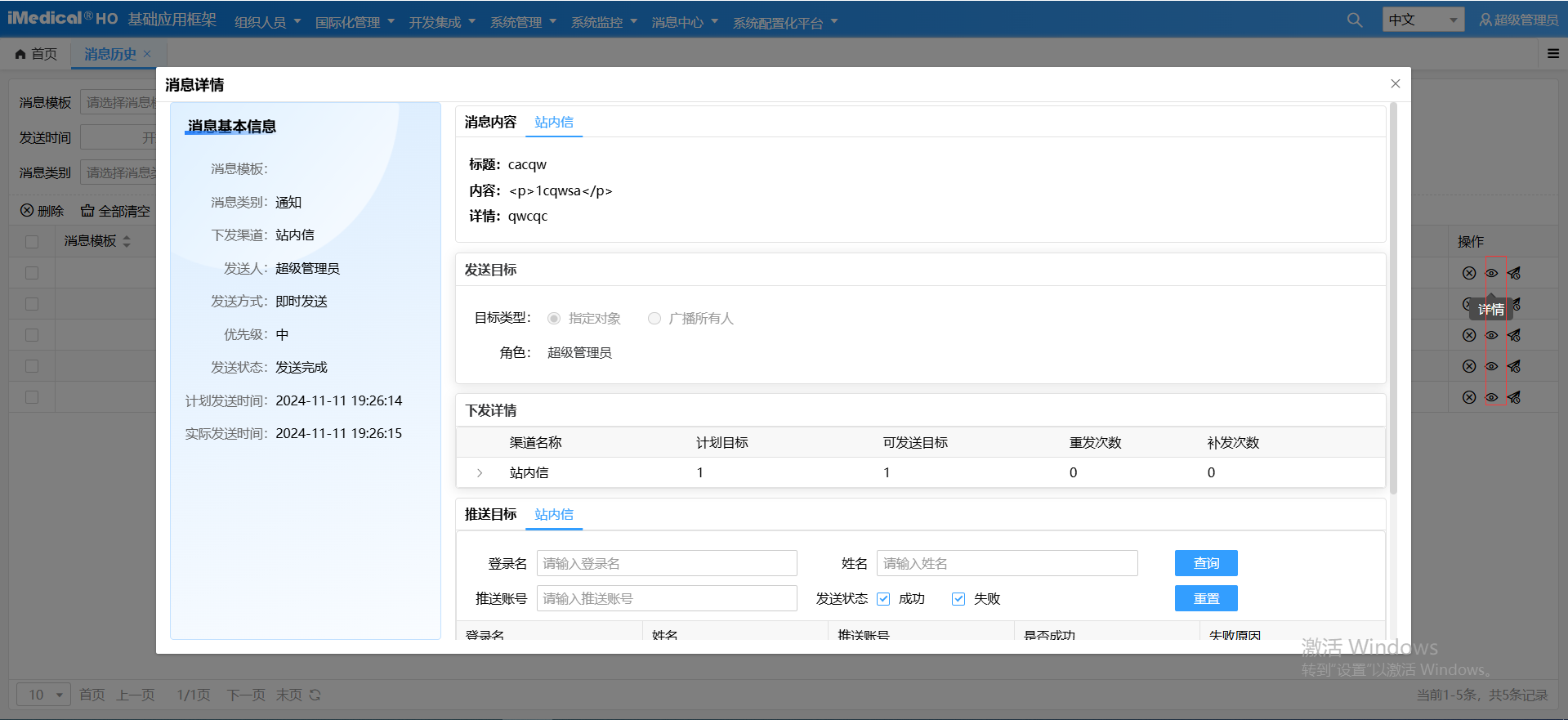1568x720 pixels.
Task: Open the 系统管理 menu dropdown
Action: [523, 22]
